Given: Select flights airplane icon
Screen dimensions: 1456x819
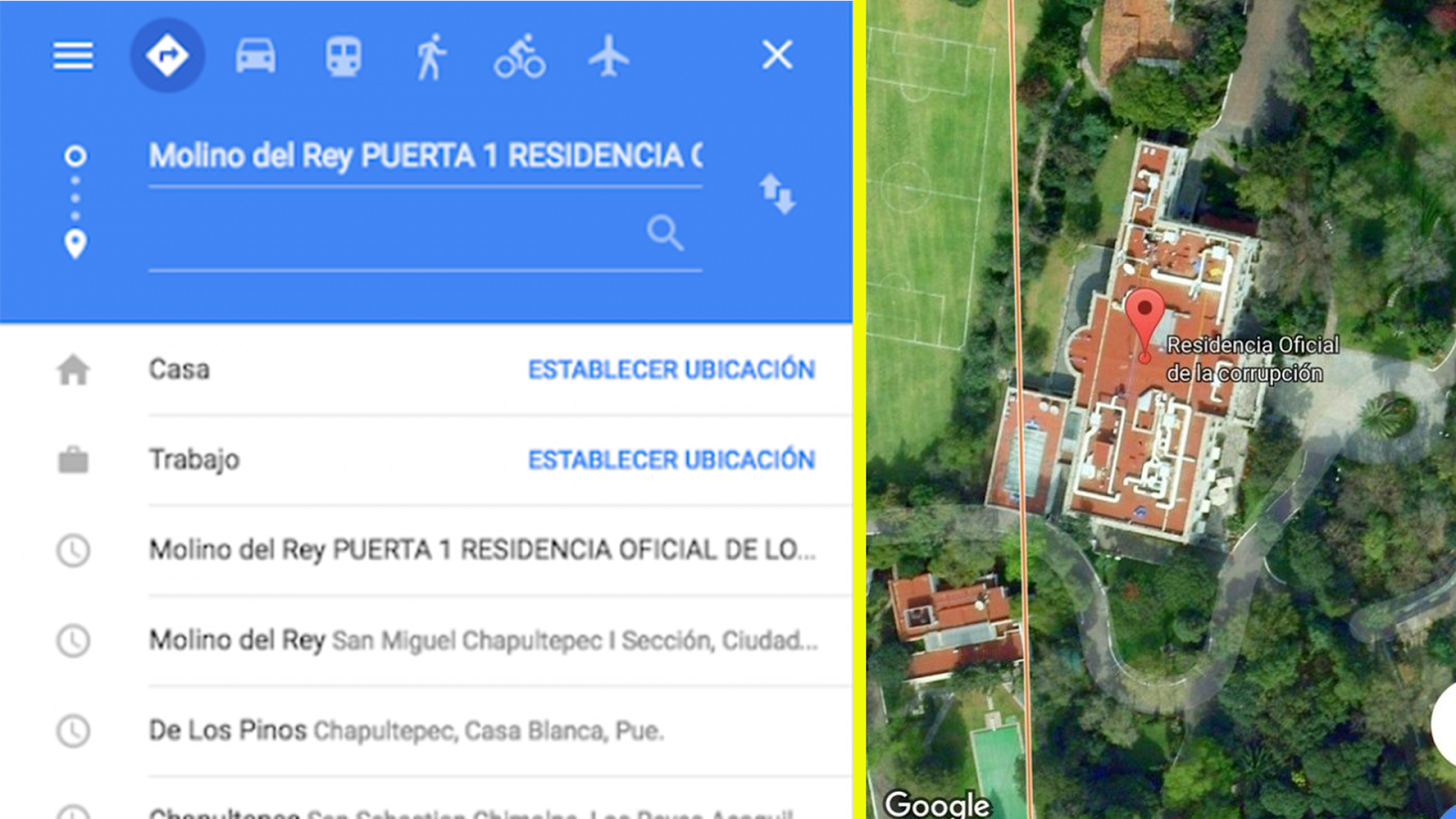Looking at the screenshot, I should coord(609,56).
